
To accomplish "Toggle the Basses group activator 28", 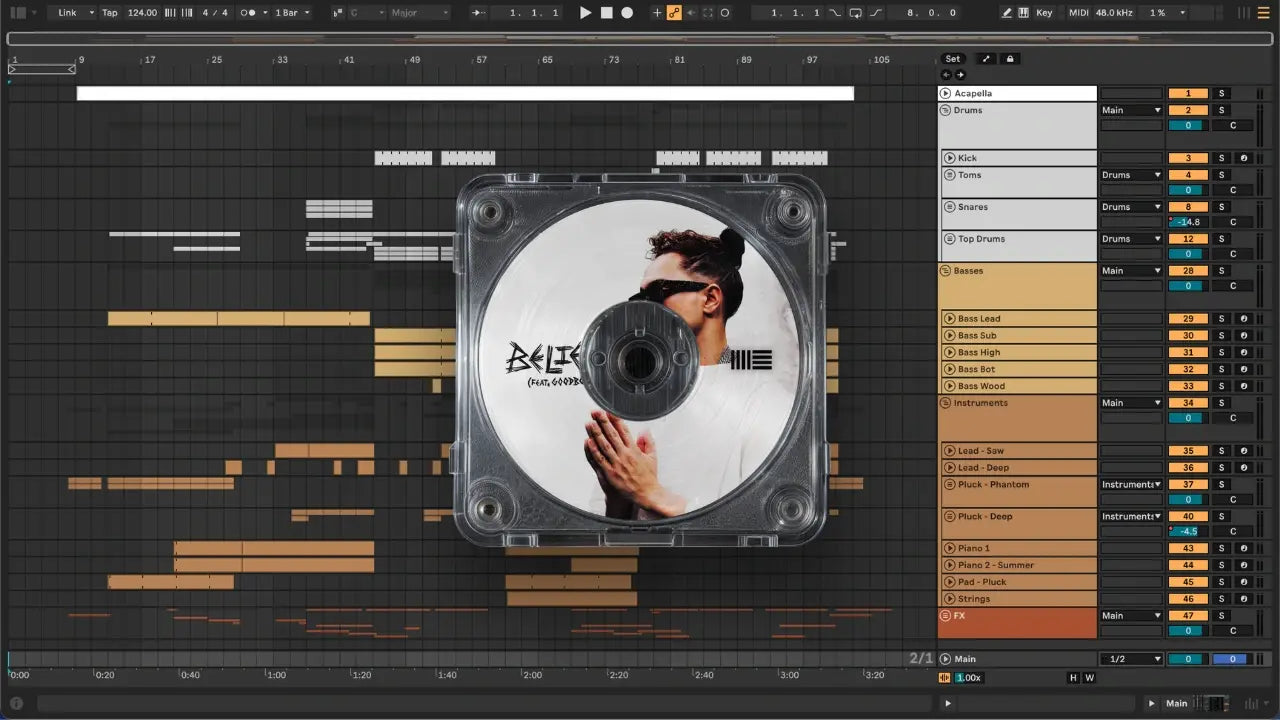I will [1188, 271].
